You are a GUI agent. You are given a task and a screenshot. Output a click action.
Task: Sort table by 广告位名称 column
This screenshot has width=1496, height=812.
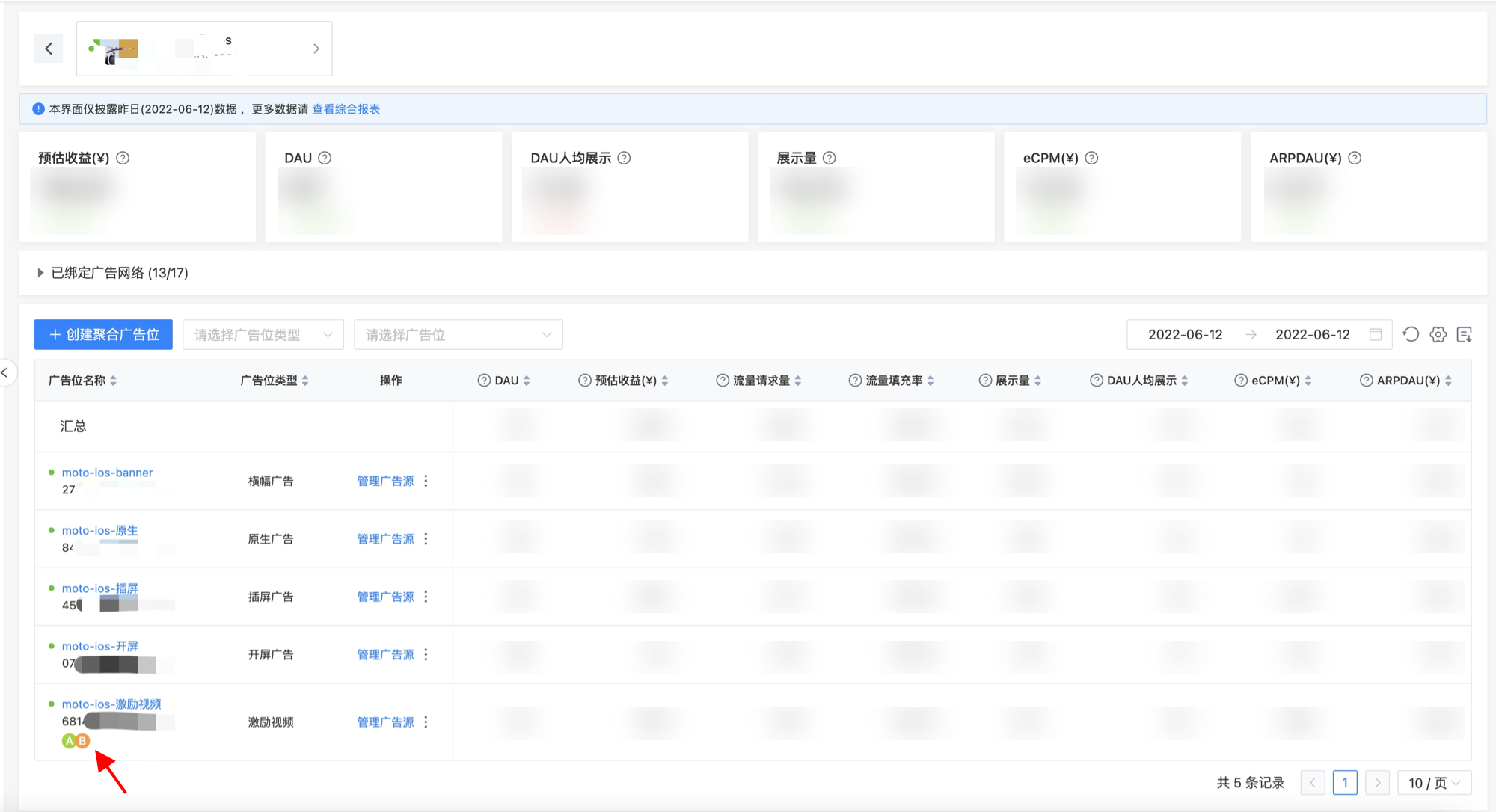113,381
